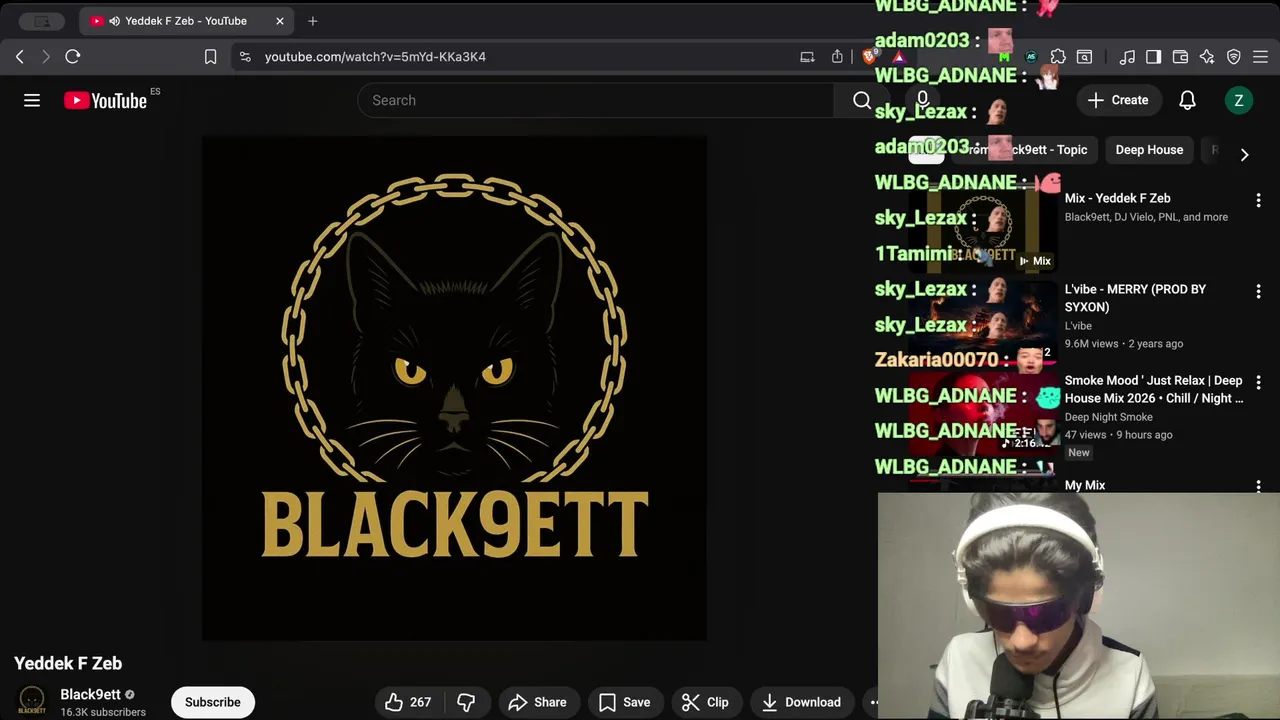Viewport: 1280px width, 720px height.
Task: Open tab search icon in toolbar
Action: pyautogui.click(x=1084, y=57)
